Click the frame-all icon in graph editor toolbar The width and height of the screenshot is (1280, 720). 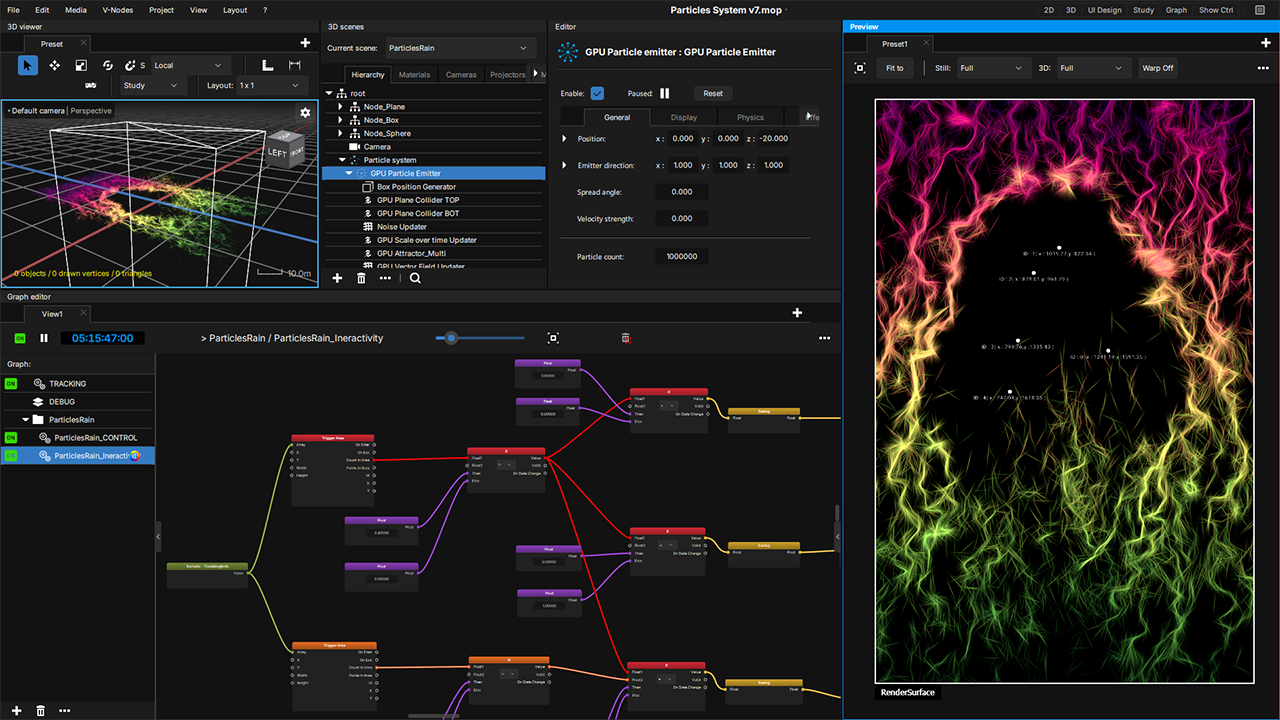pyautogui.click(x=553, y=338)
